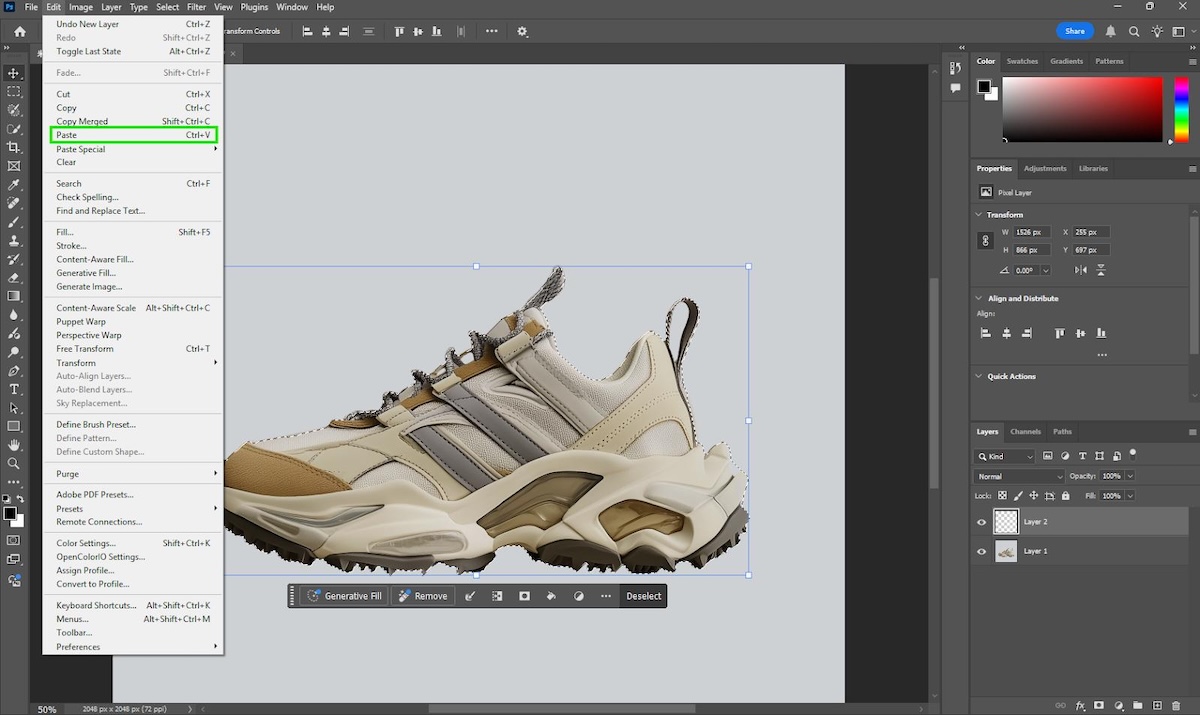
Task: Hide Layer 2 using its eye icon
Action: tap(982, 522)
